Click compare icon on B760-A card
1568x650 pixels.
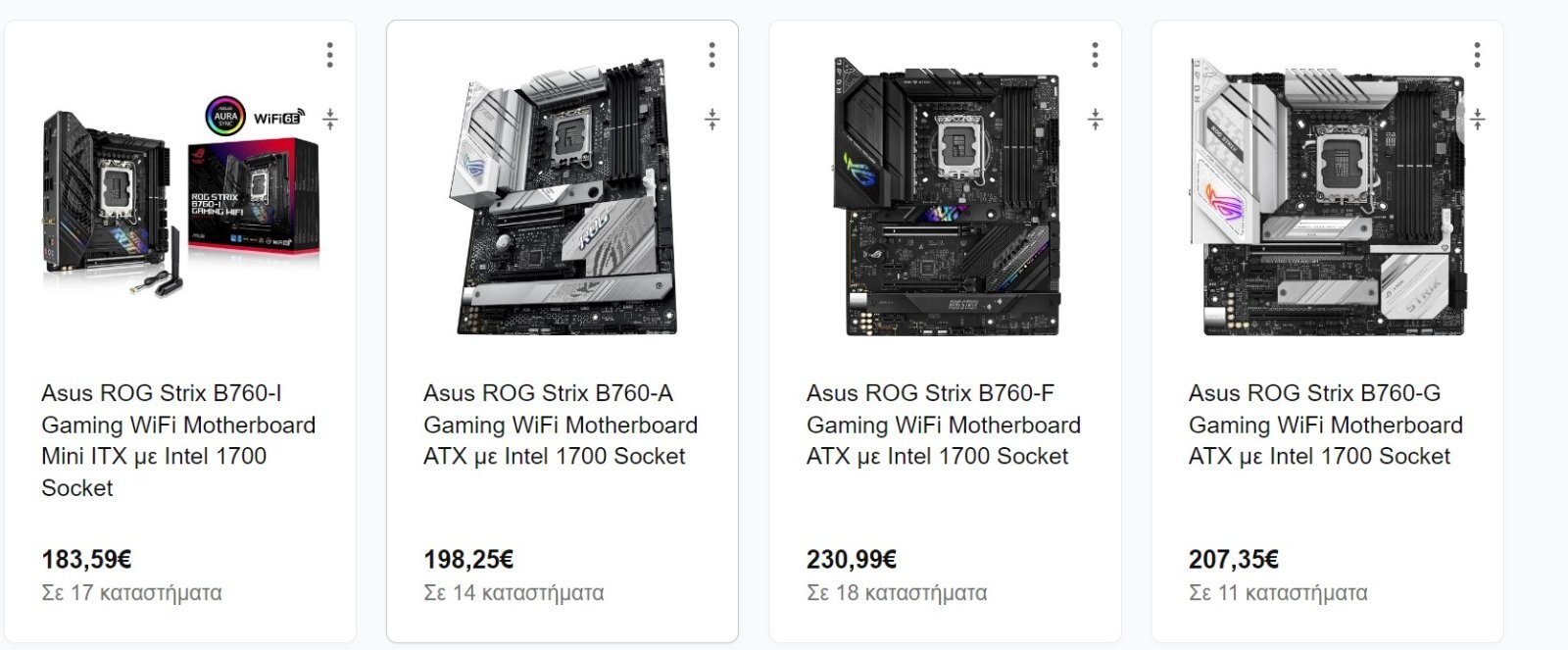click(712, 120)
